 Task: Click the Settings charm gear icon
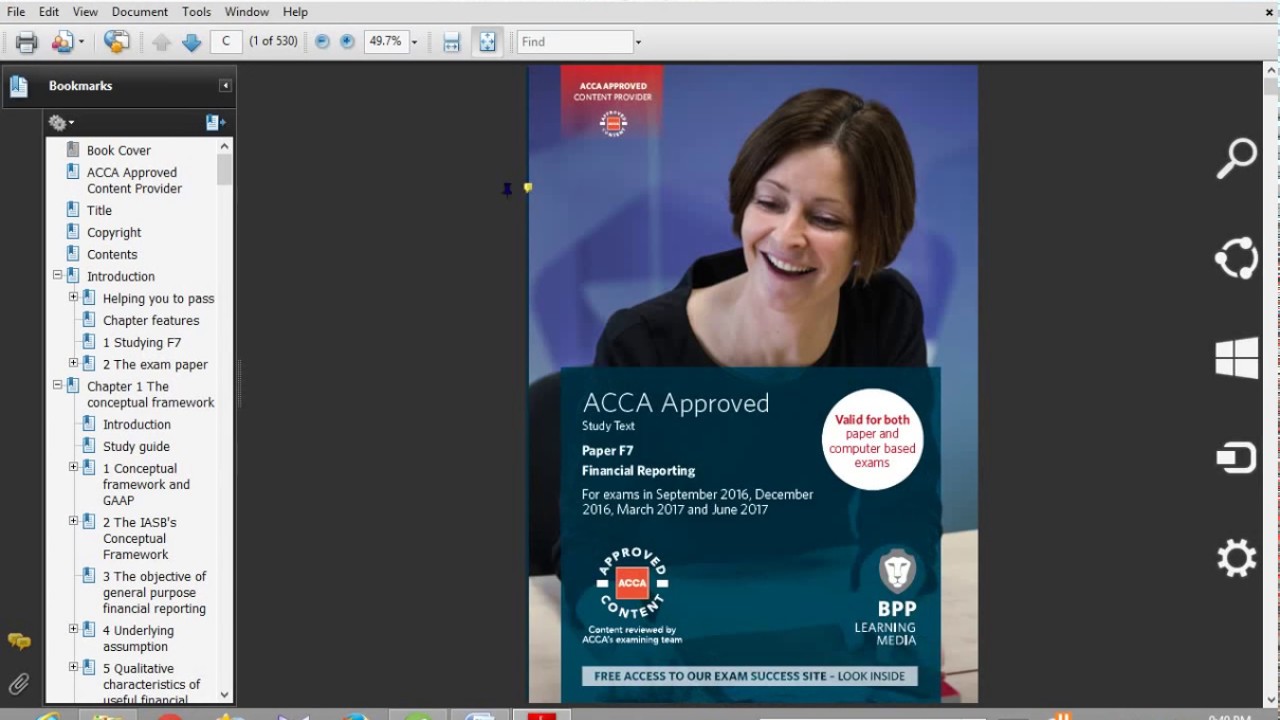click(x=1237, y=558)
